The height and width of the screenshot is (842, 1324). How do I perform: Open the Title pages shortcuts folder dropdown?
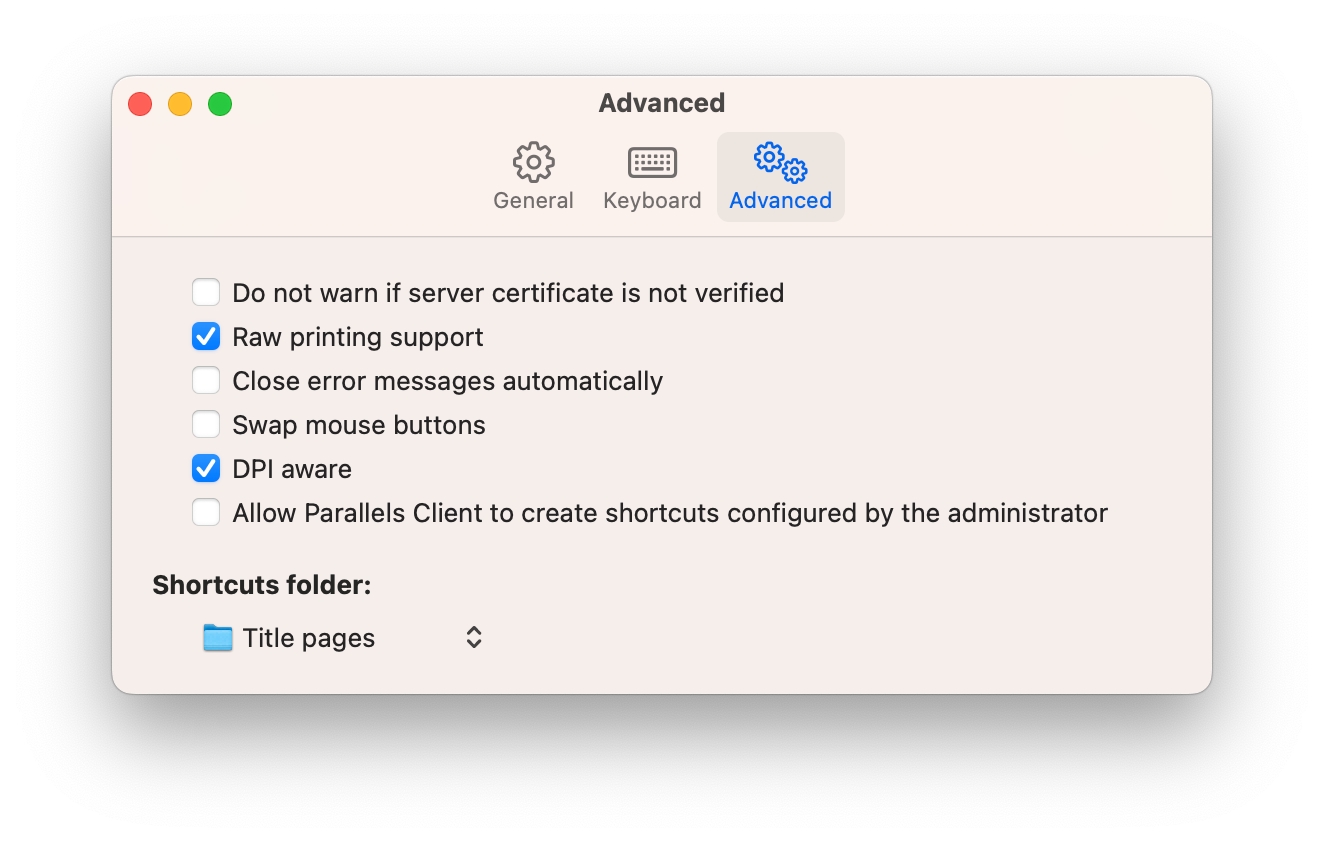coord(340,638)
